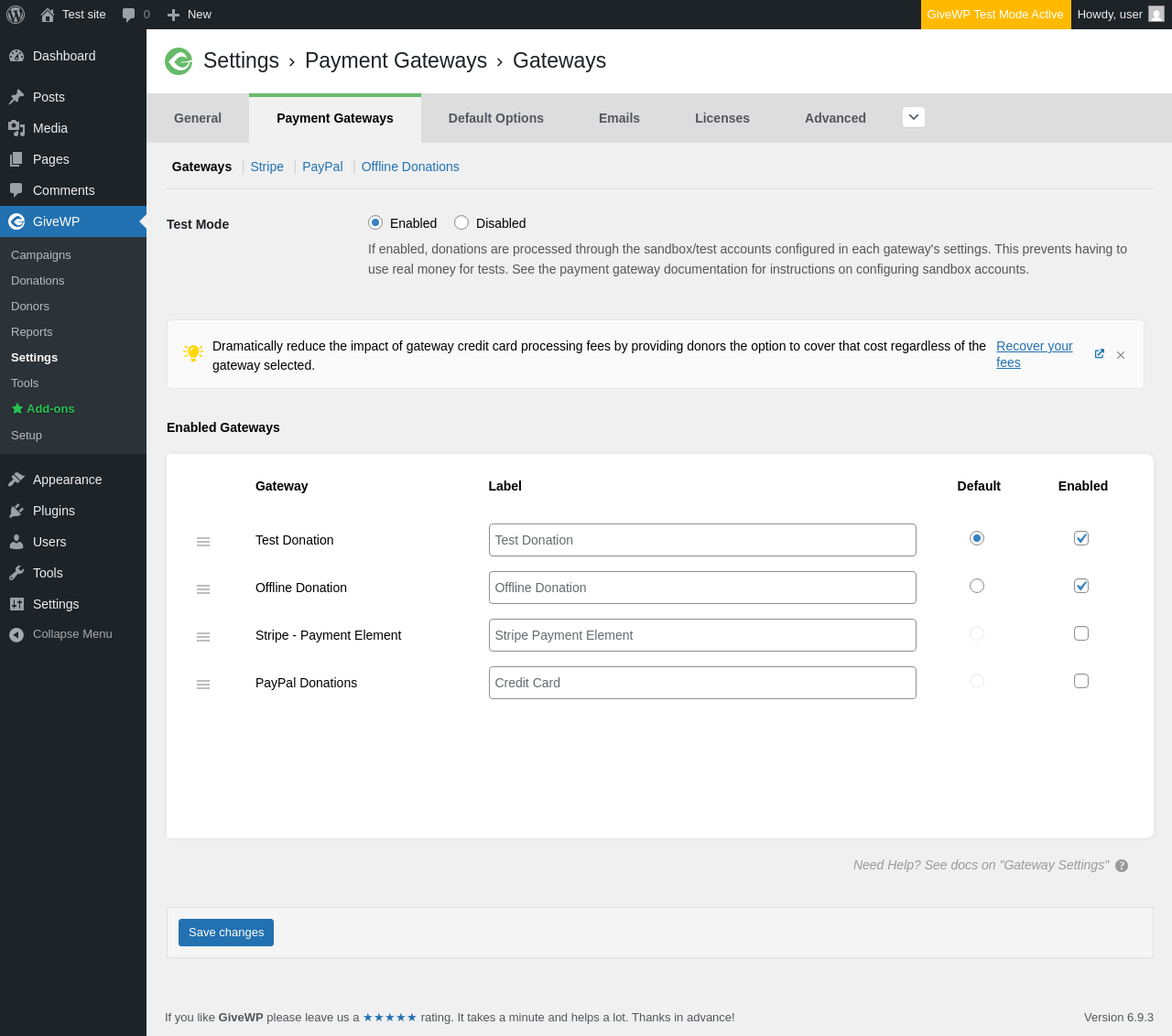Open comments bubble icon in admin bar
Viewport: 1172px width, 1036px height.
click(x=129, y=15)
